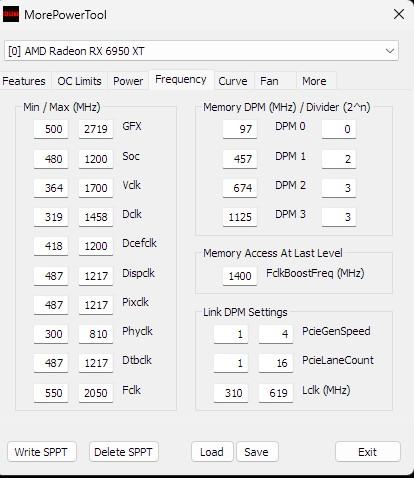Click the Soc min frequency field
The image size is (414, 478).
[x=51, y=159]
